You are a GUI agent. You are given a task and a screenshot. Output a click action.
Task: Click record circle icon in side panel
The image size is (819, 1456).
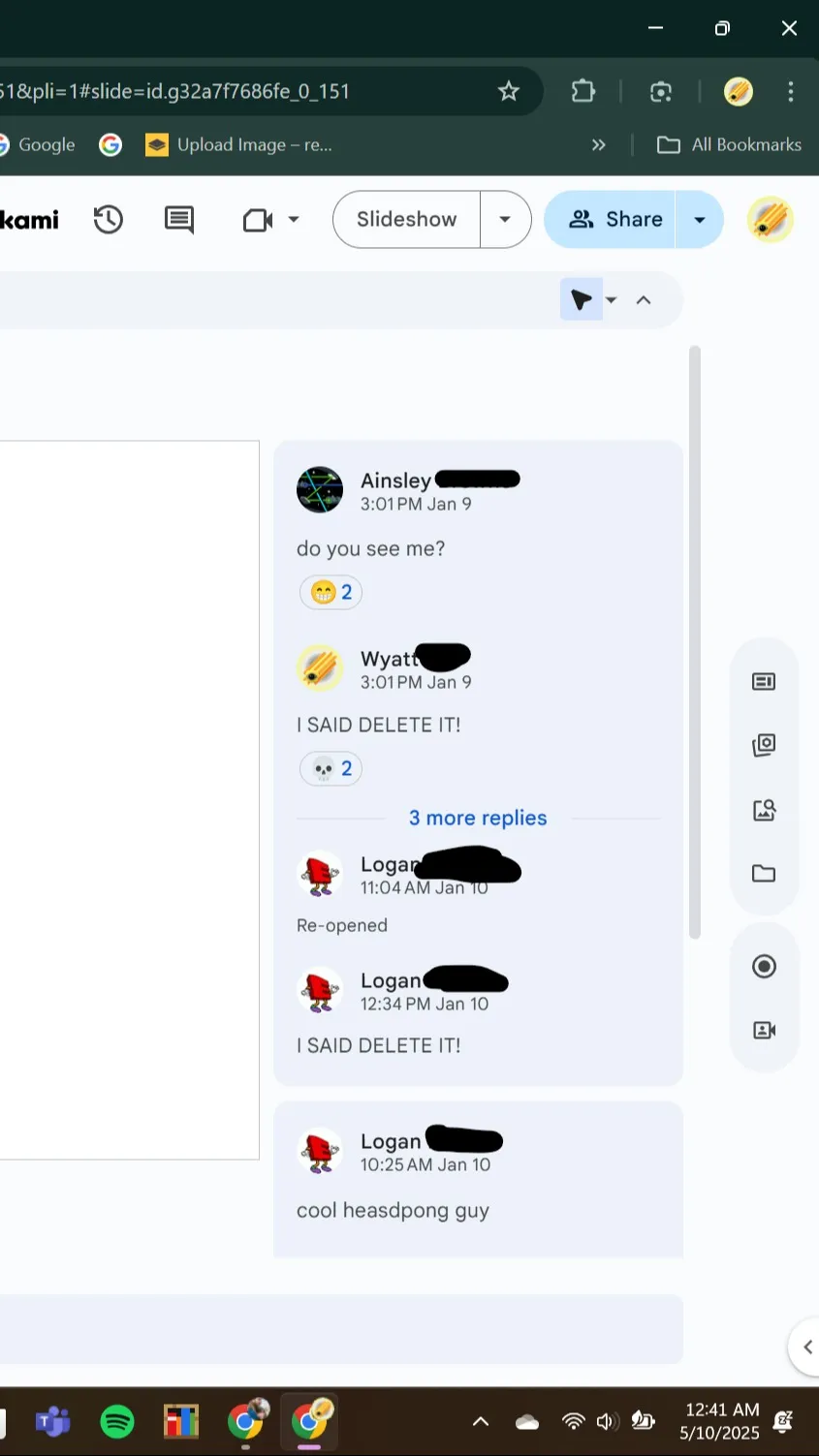click(764, 966)
